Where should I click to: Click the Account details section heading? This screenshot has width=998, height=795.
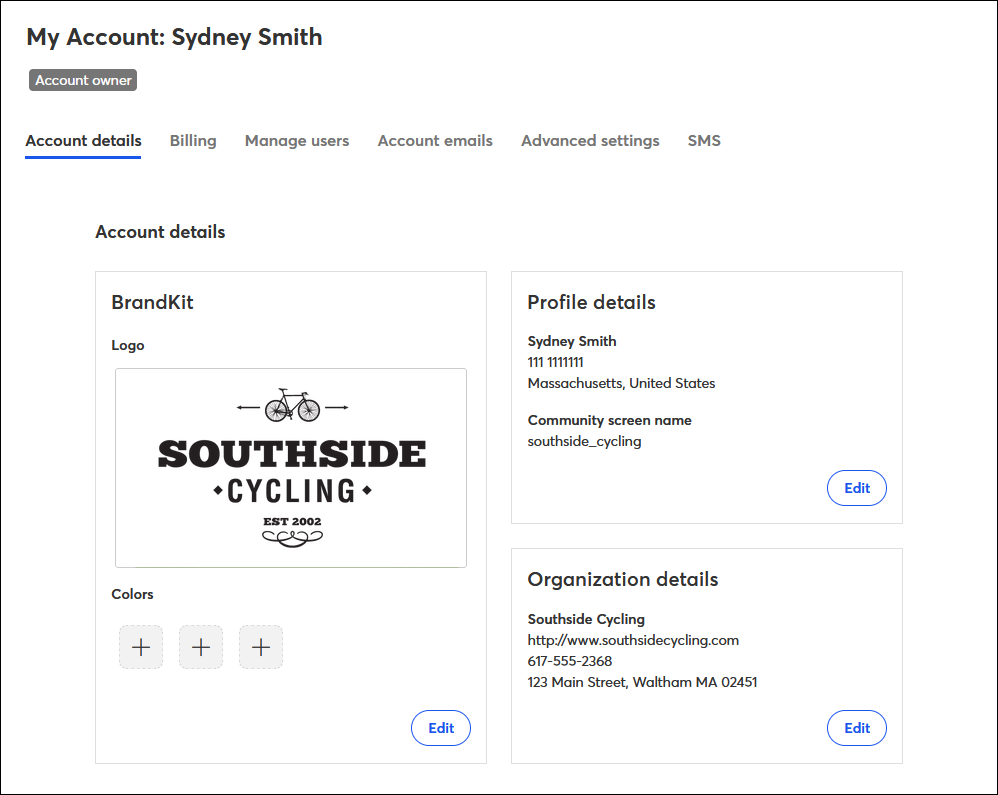tap(160, 232)
